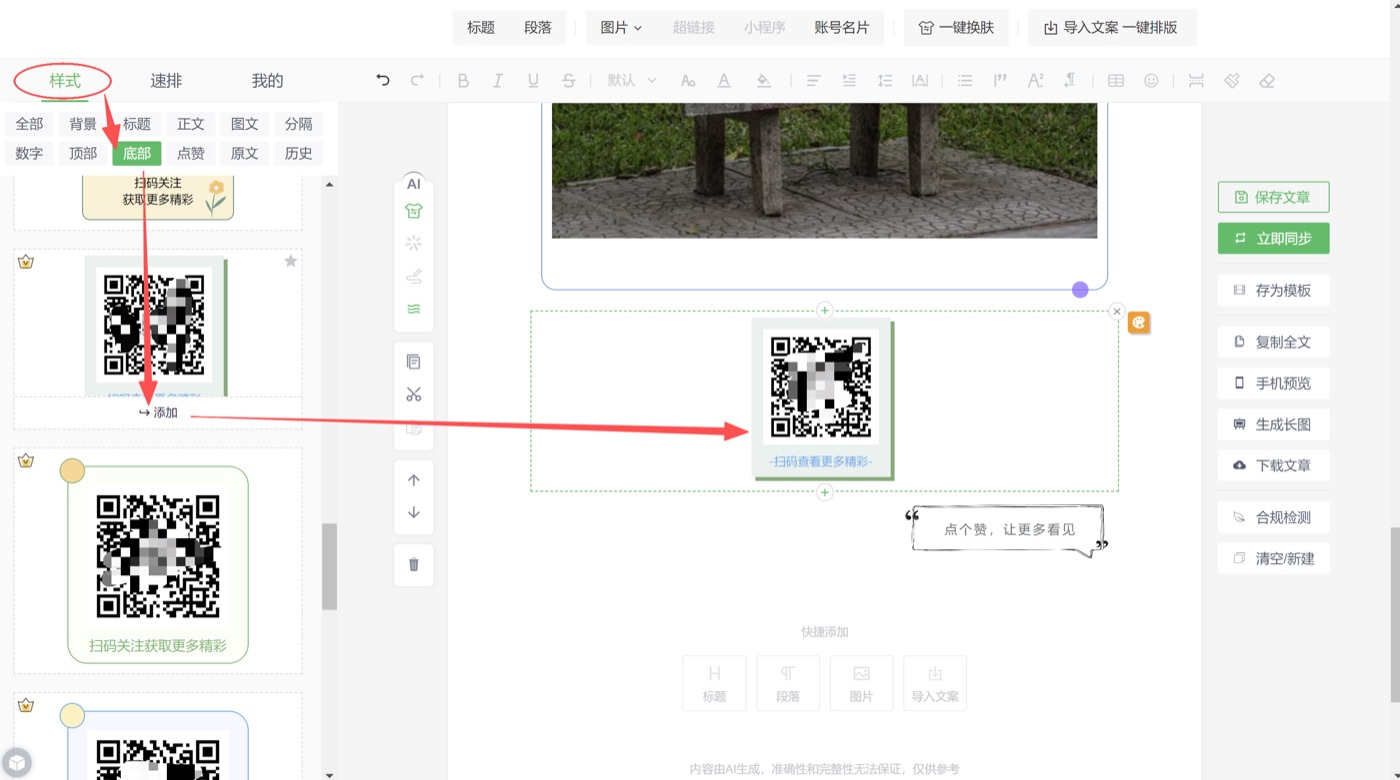Open the font color picker

[x=724, y=81]
